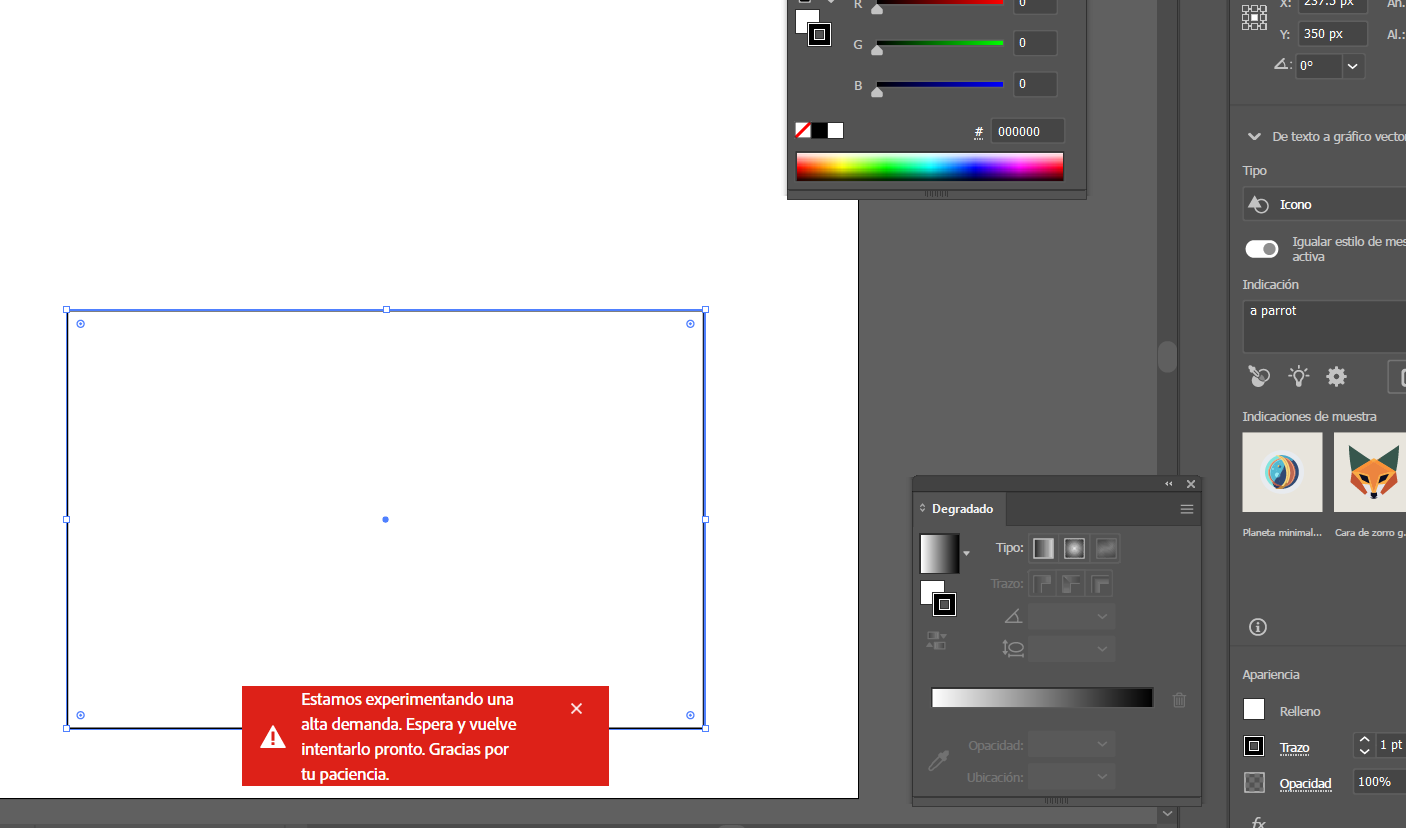Toggle 'Igualar estilo de mesa activa'
This screenshot has height=828, width=1406.
[x=1261, y=249]
